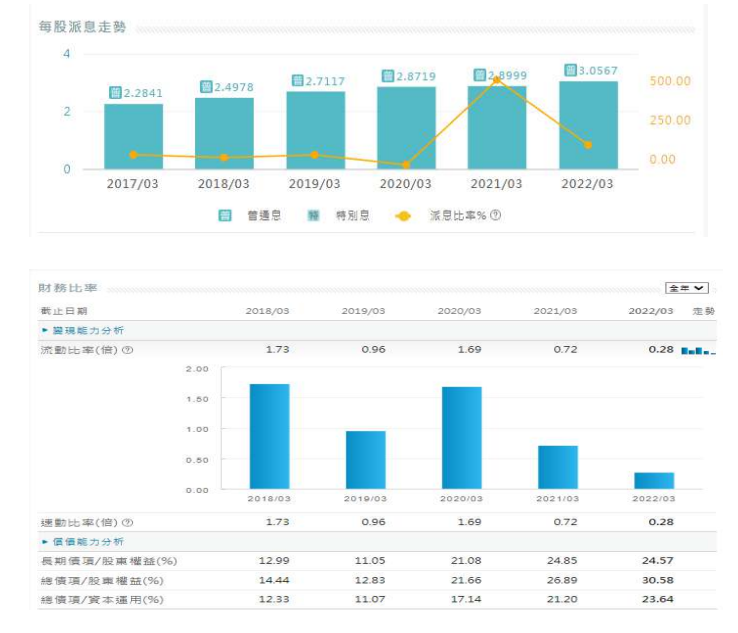Image resolution: width=738 pixels, height=633 pixels.
Task: Open the help icon beside 派息比率%
Action: tap(495, 215)
